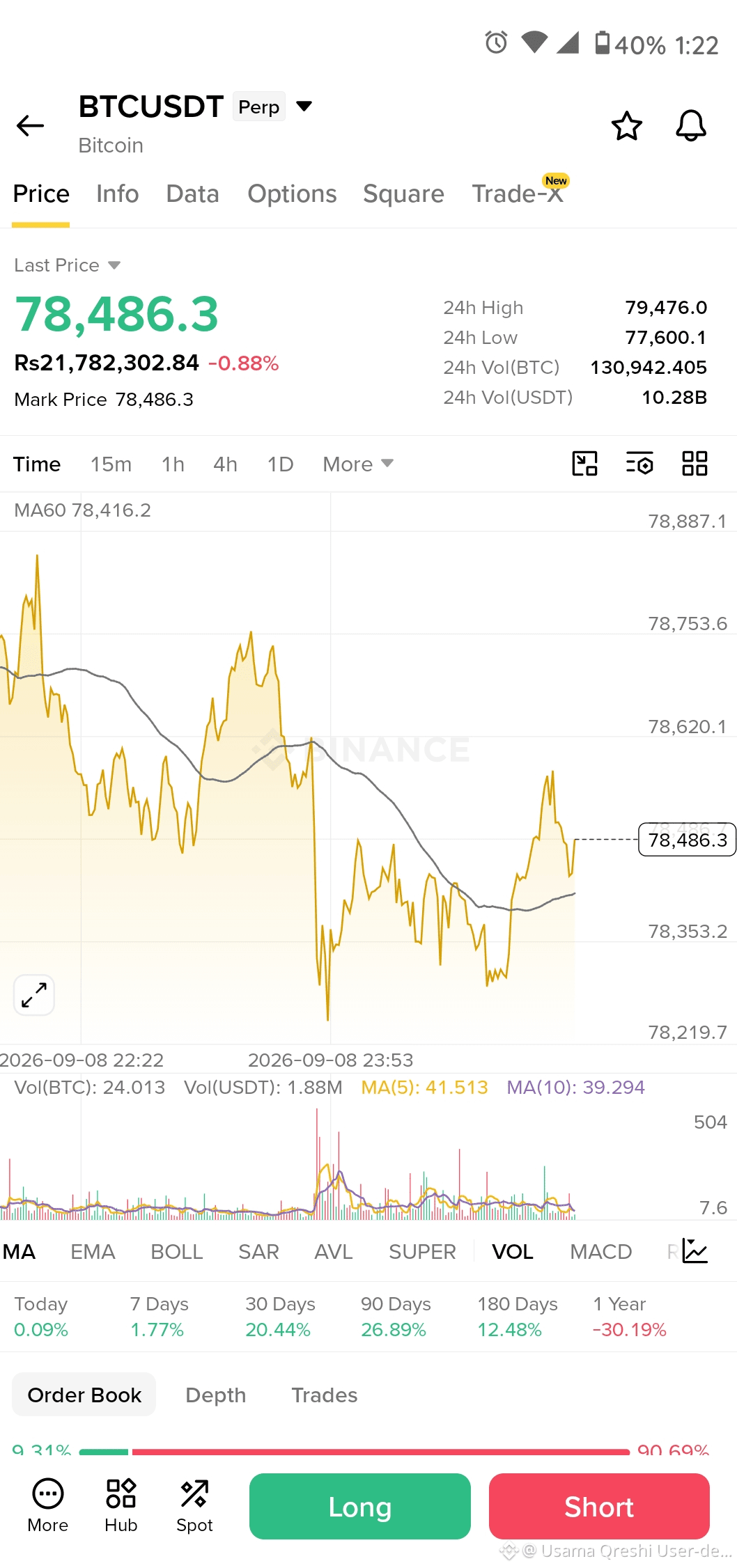Tap the green Long button

click(x=360, y=1506)
